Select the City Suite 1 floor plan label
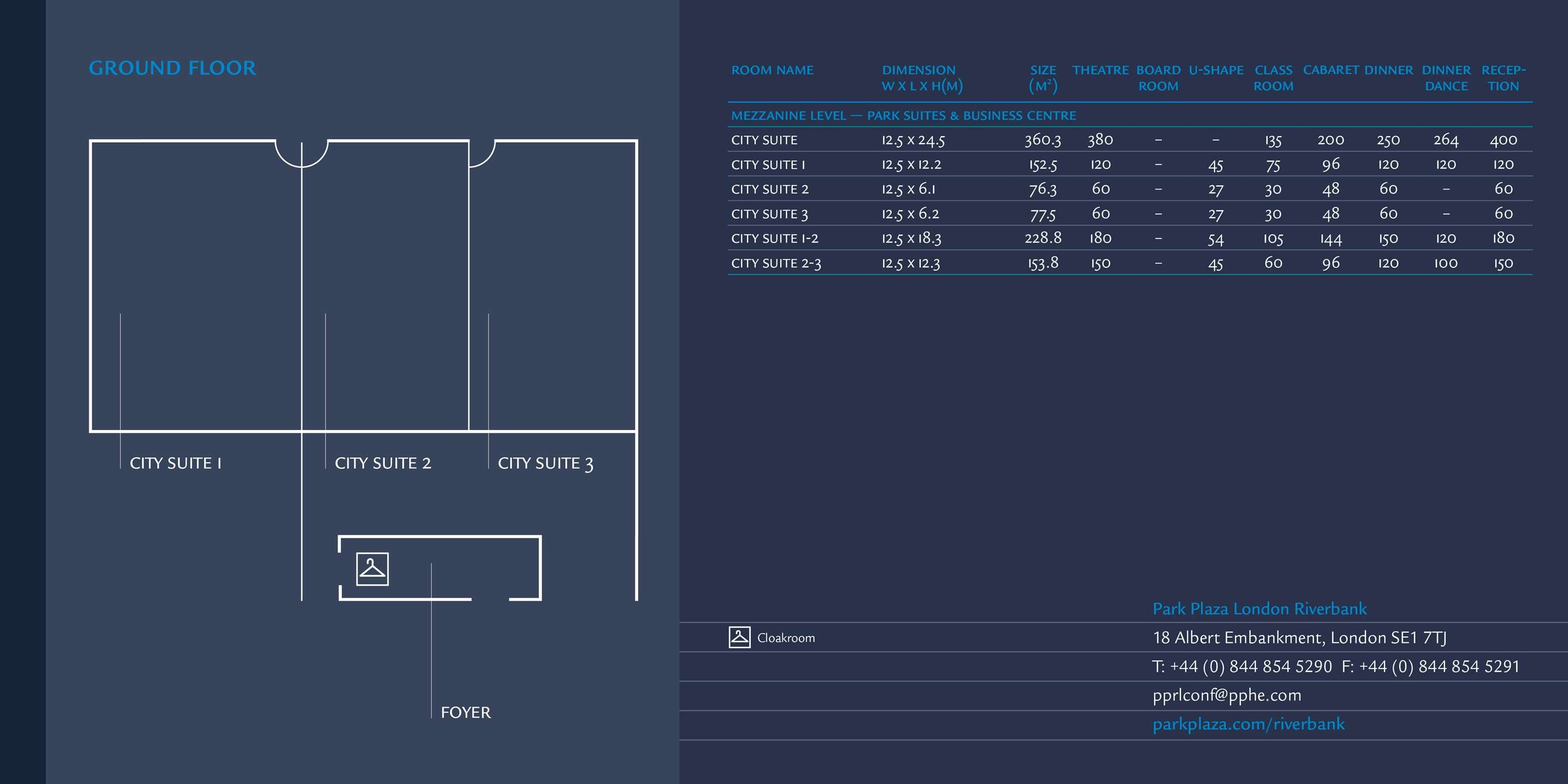1568x784 pixels. click(175, 463)
